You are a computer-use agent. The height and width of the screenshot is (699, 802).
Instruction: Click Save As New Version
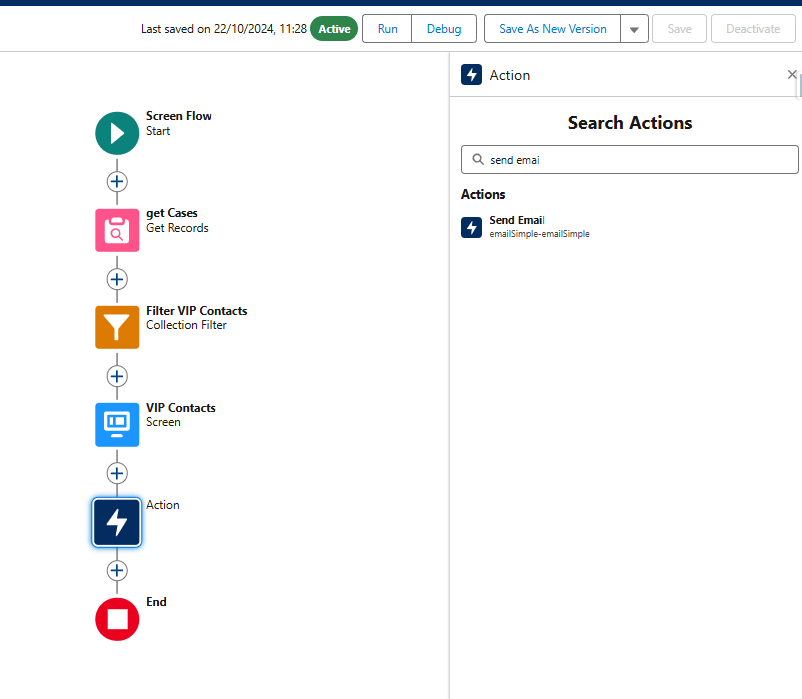tap(552, 29)
